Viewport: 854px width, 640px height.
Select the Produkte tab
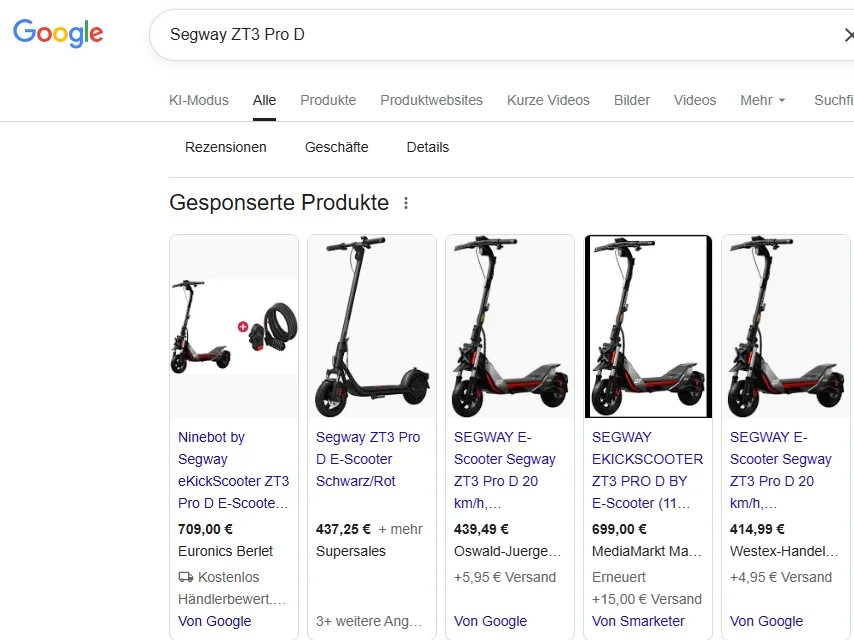(x=328, y=100)
